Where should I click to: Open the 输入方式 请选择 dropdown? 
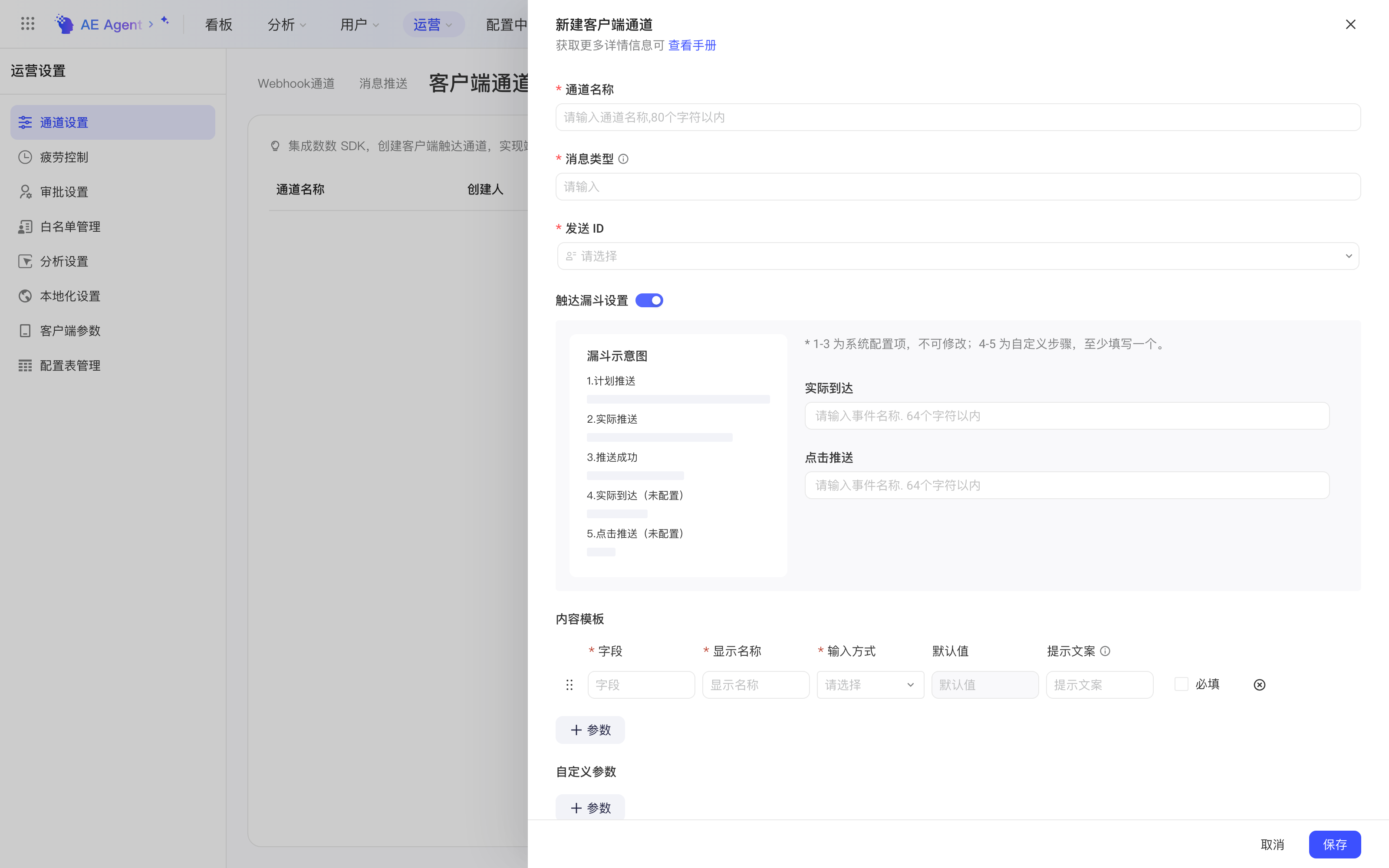pos(870,685)
